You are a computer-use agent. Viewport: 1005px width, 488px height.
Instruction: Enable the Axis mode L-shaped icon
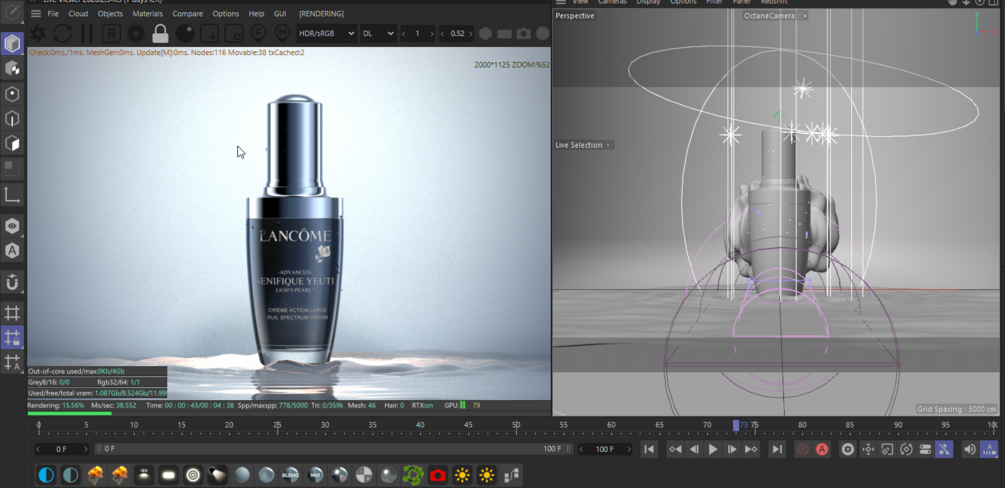click(12, 194)
